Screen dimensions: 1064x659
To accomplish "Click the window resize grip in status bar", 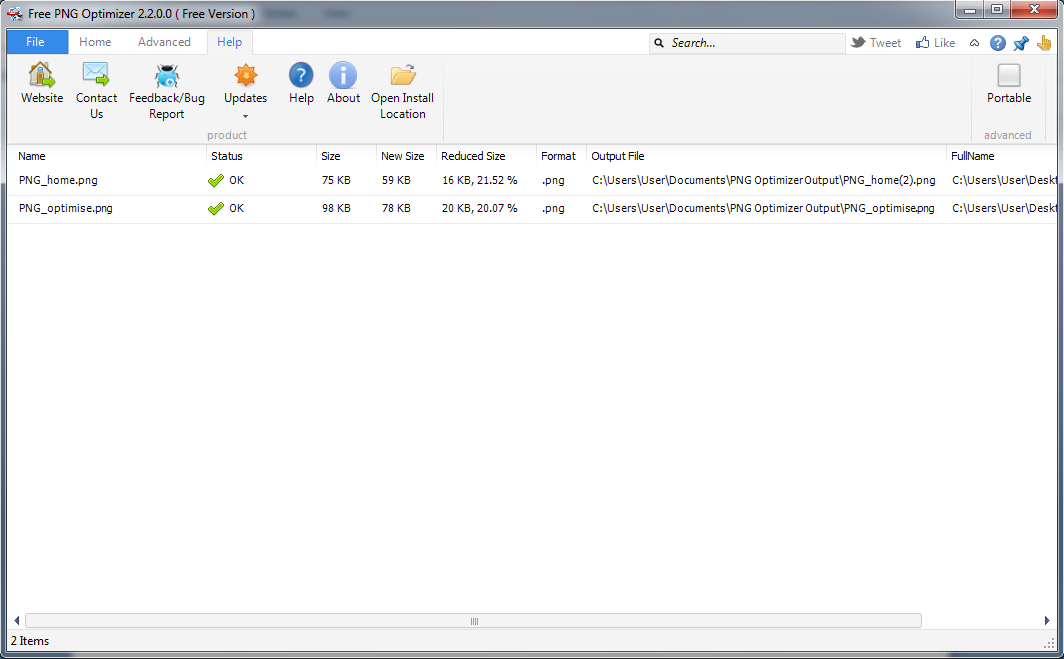I will click(x=1050, y=642).
